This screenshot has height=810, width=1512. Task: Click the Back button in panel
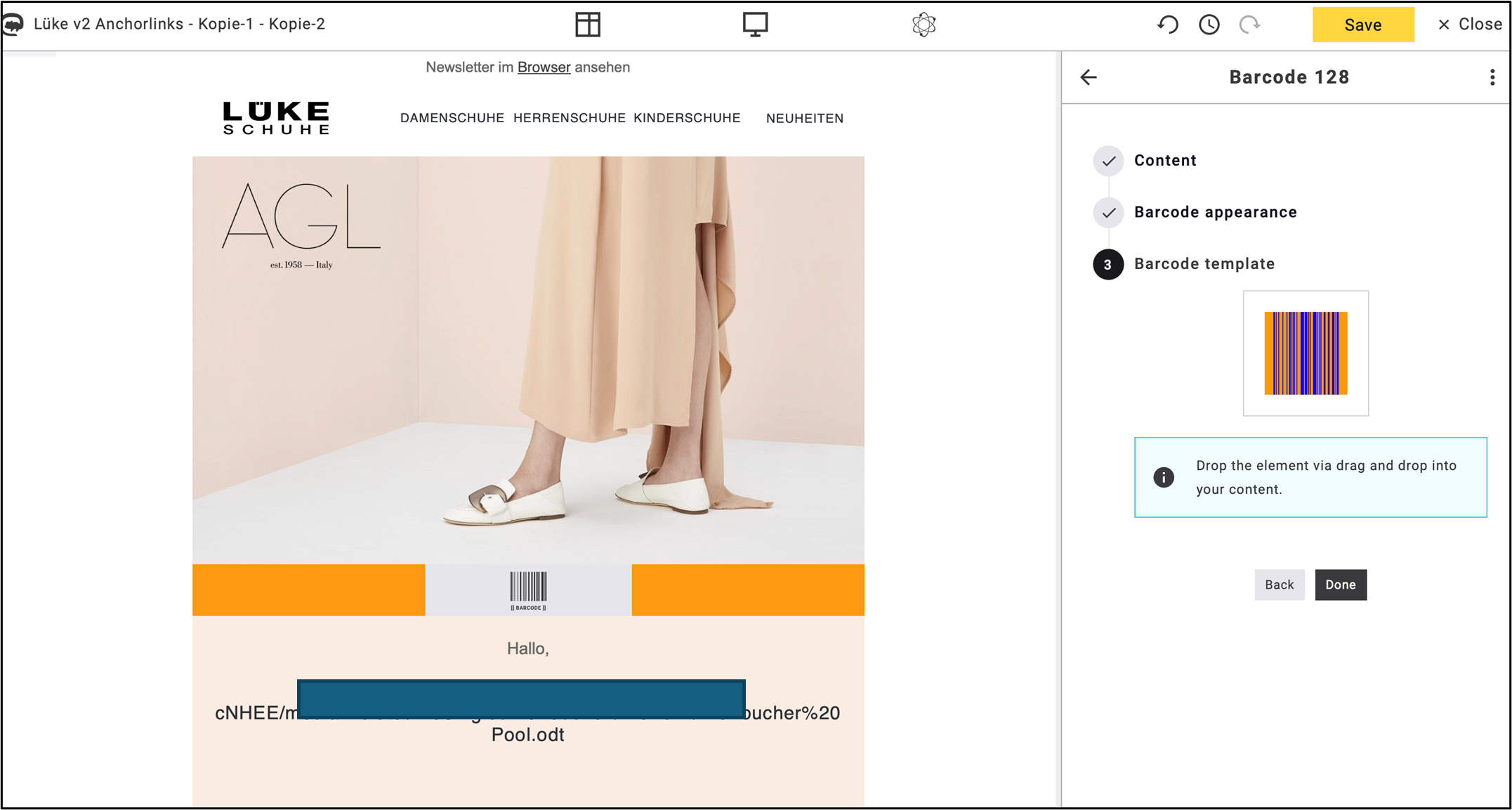click(1279, 584)
